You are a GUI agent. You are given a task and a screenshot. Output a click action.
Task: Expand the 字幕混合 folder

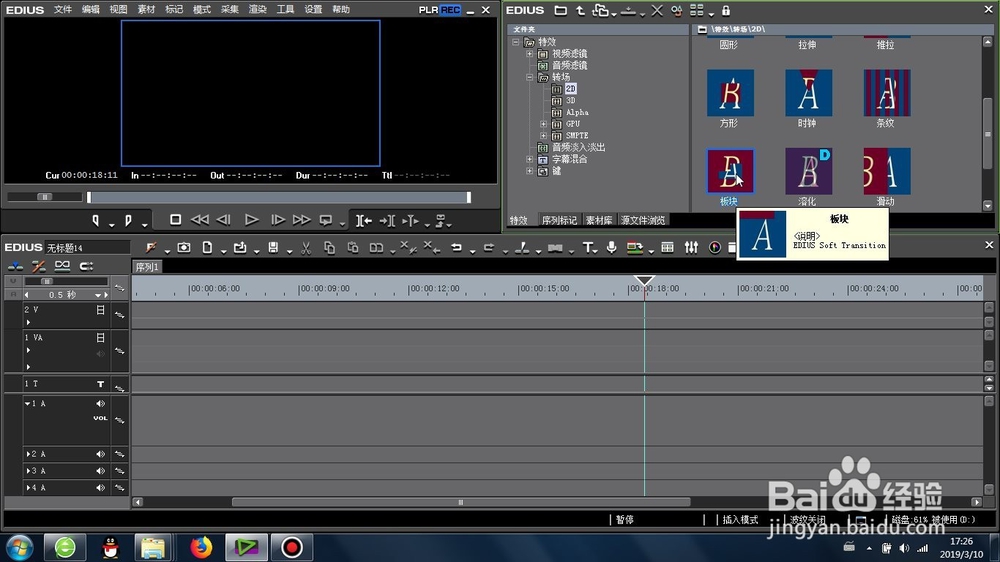pyautogui.click(x=529, y=159)
